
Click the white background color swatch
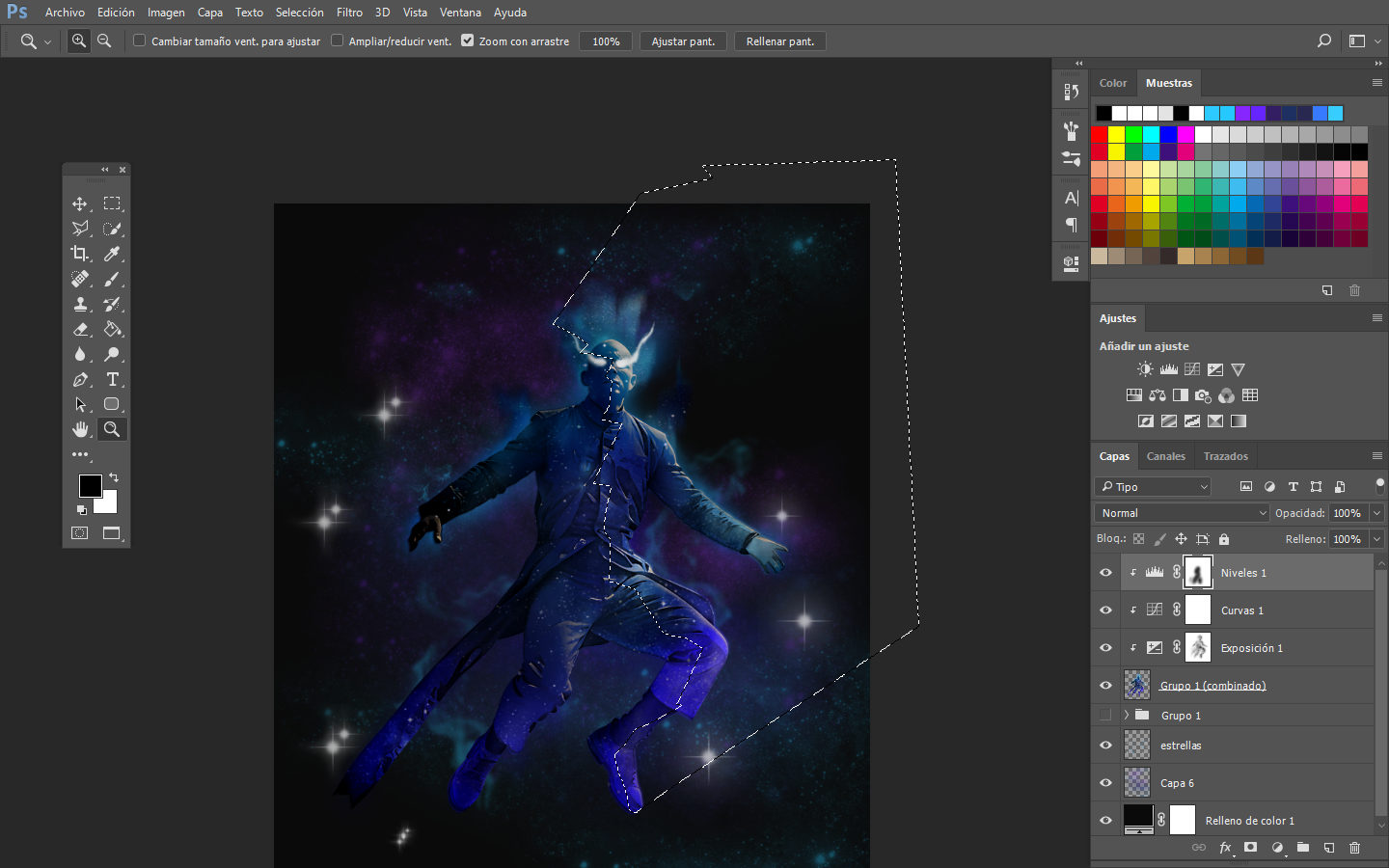pyautogui.click(x=109, y=506)
